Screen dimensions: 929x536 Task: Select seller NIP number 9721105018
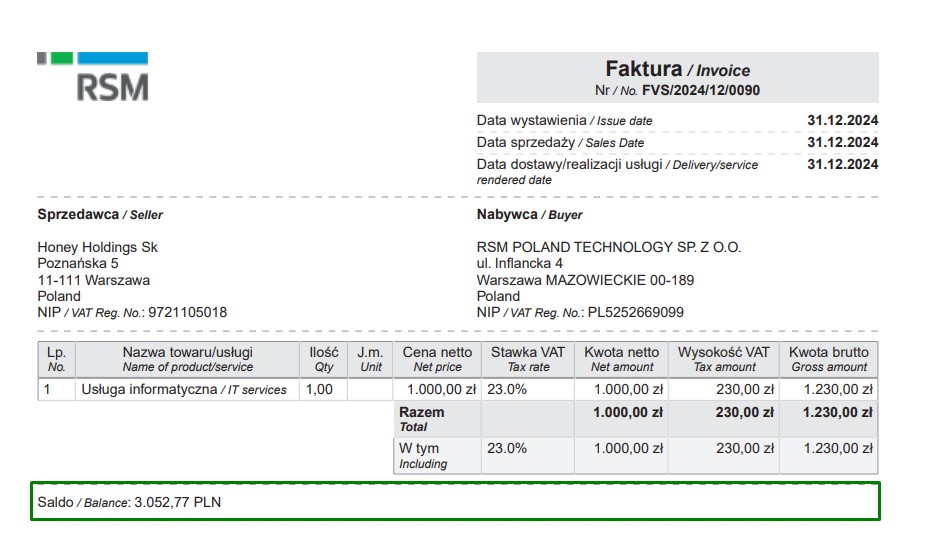coord(187,313)
